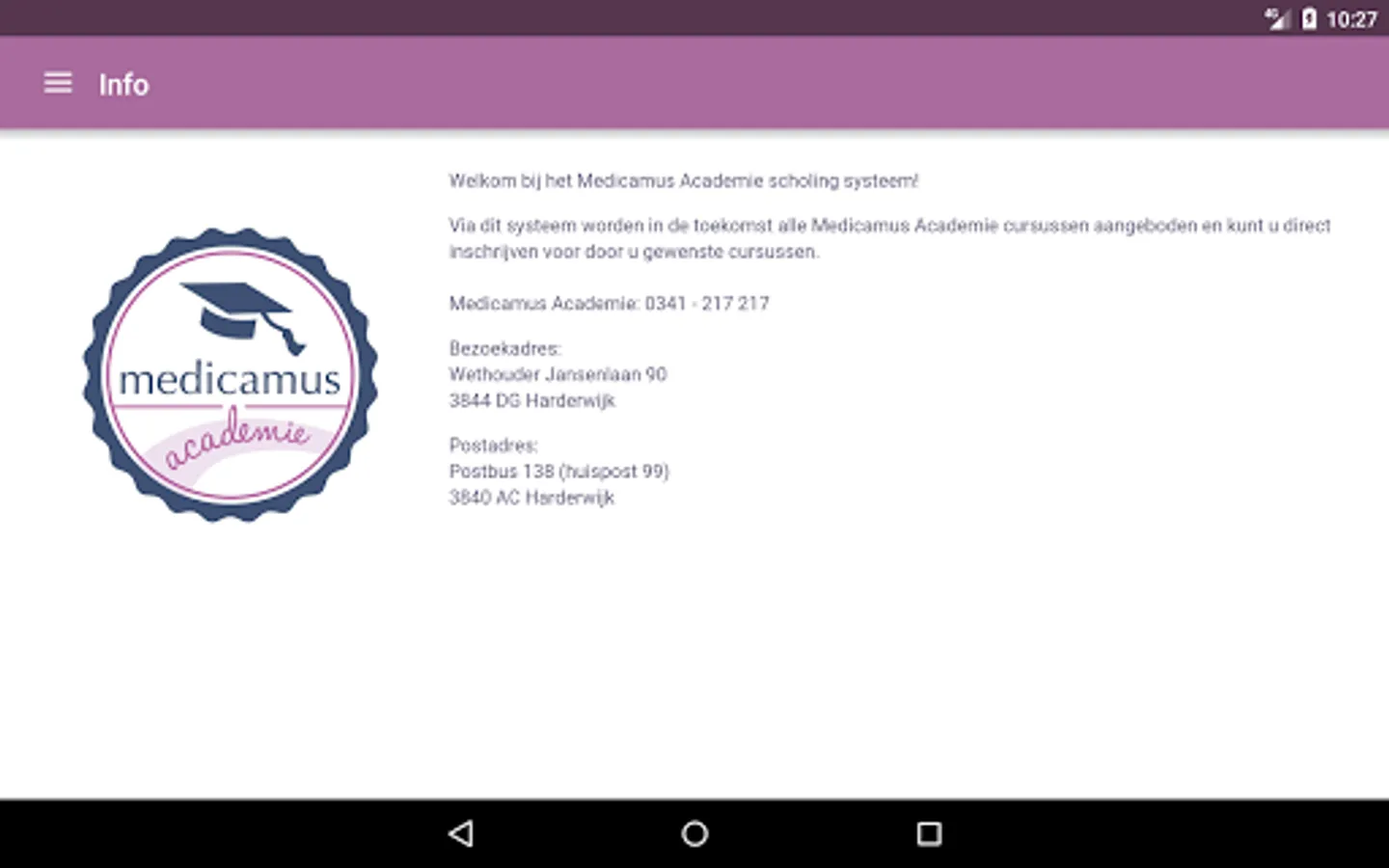
Task: Select '3844 DG Harderwijk' line
Action: click(531, 400)
